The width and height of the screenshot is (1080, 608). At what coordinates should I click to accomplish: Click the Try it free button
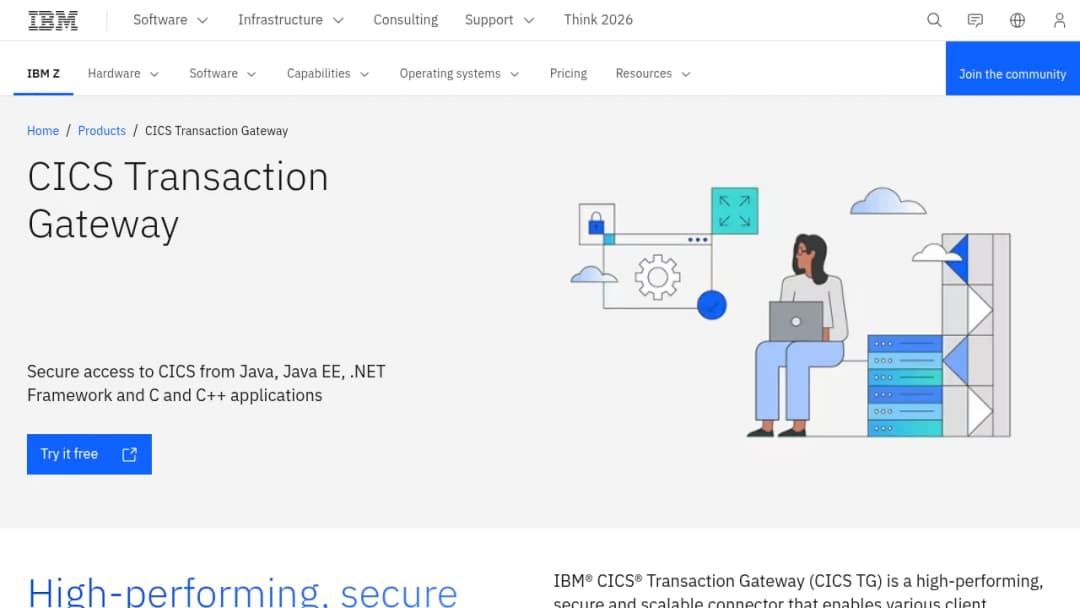tap(89, 454)
